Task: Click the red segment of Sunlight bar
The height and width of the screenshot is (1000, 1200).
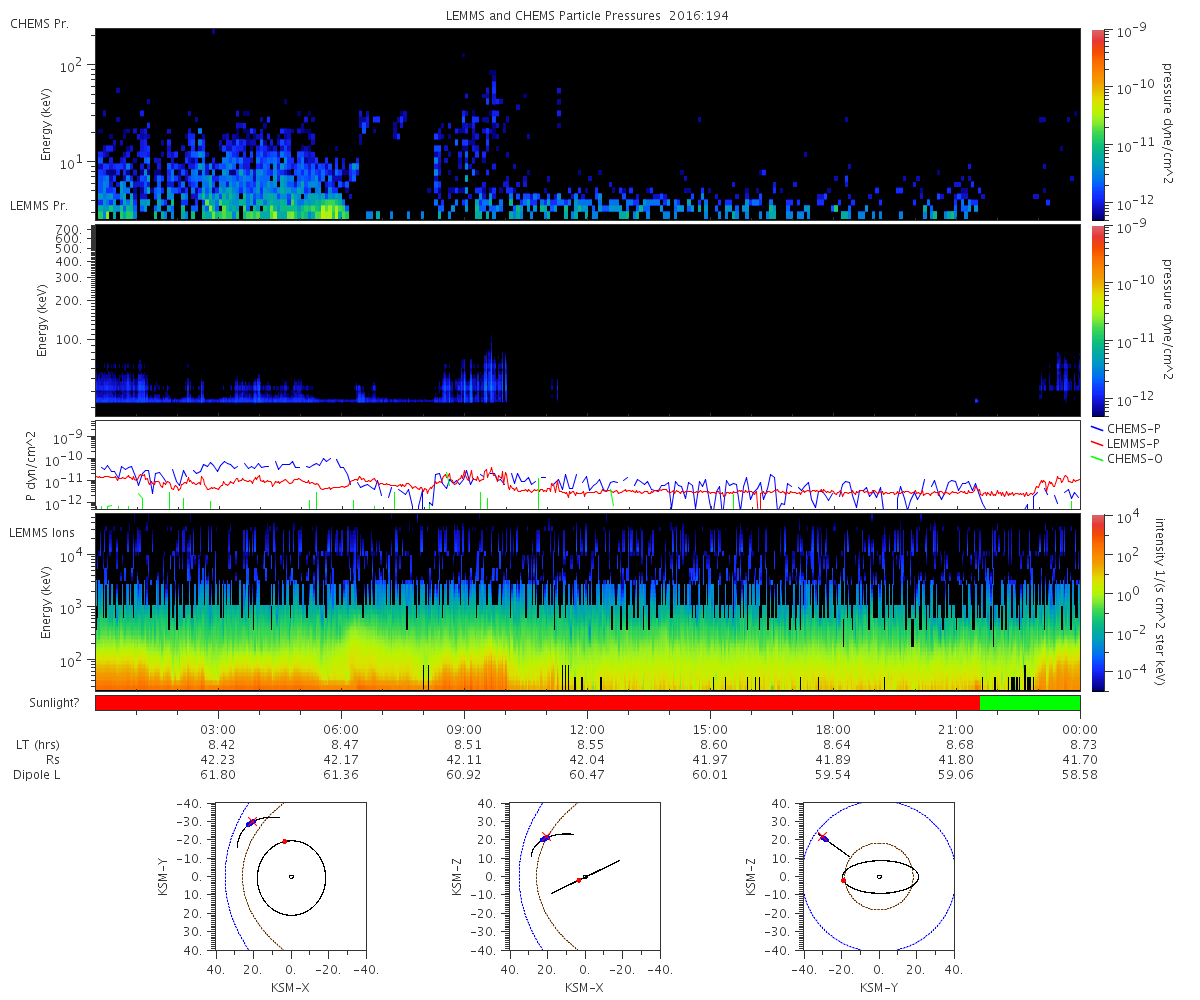Action: [x=537, y=703]
